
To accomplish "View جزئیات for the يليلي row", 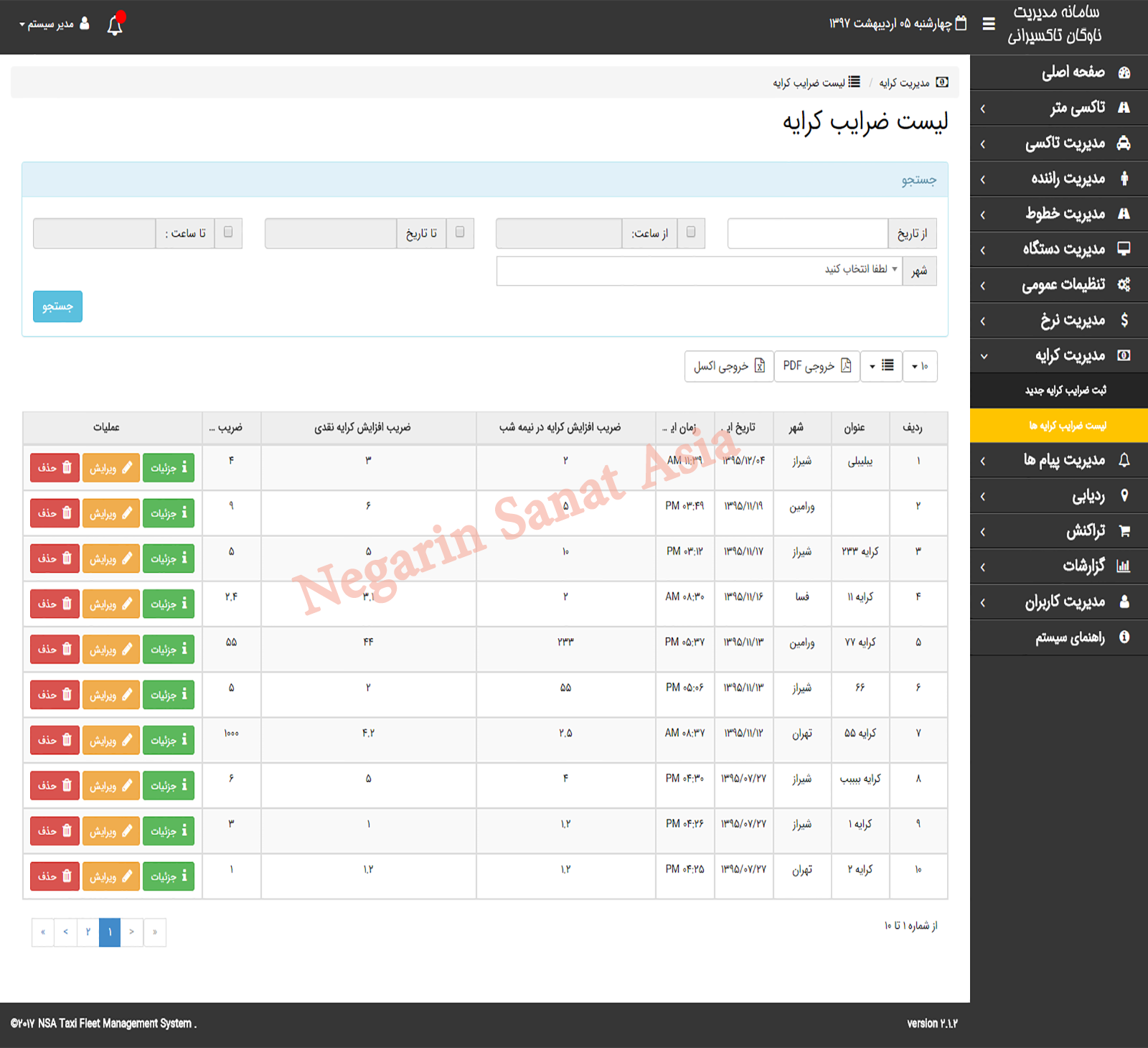I will pyautogui.click(x=169, y=468).
